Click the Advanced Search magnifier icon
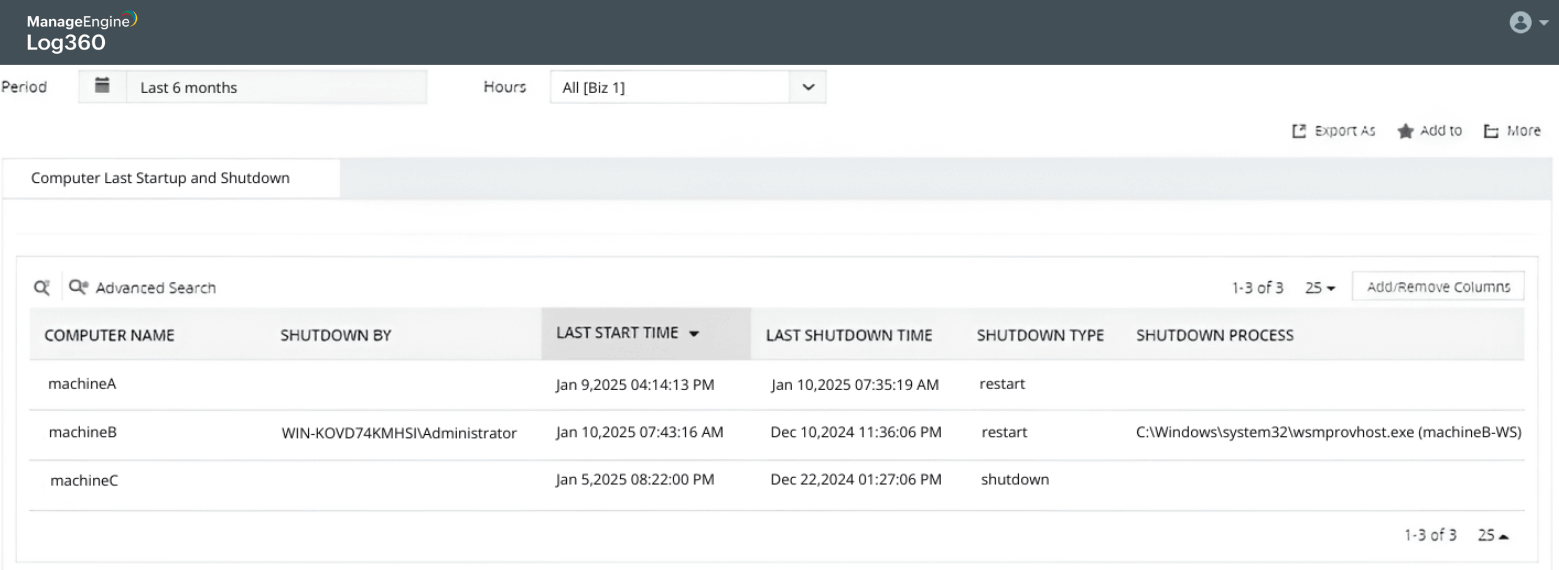1559x570 pixels. click(78, 288)
